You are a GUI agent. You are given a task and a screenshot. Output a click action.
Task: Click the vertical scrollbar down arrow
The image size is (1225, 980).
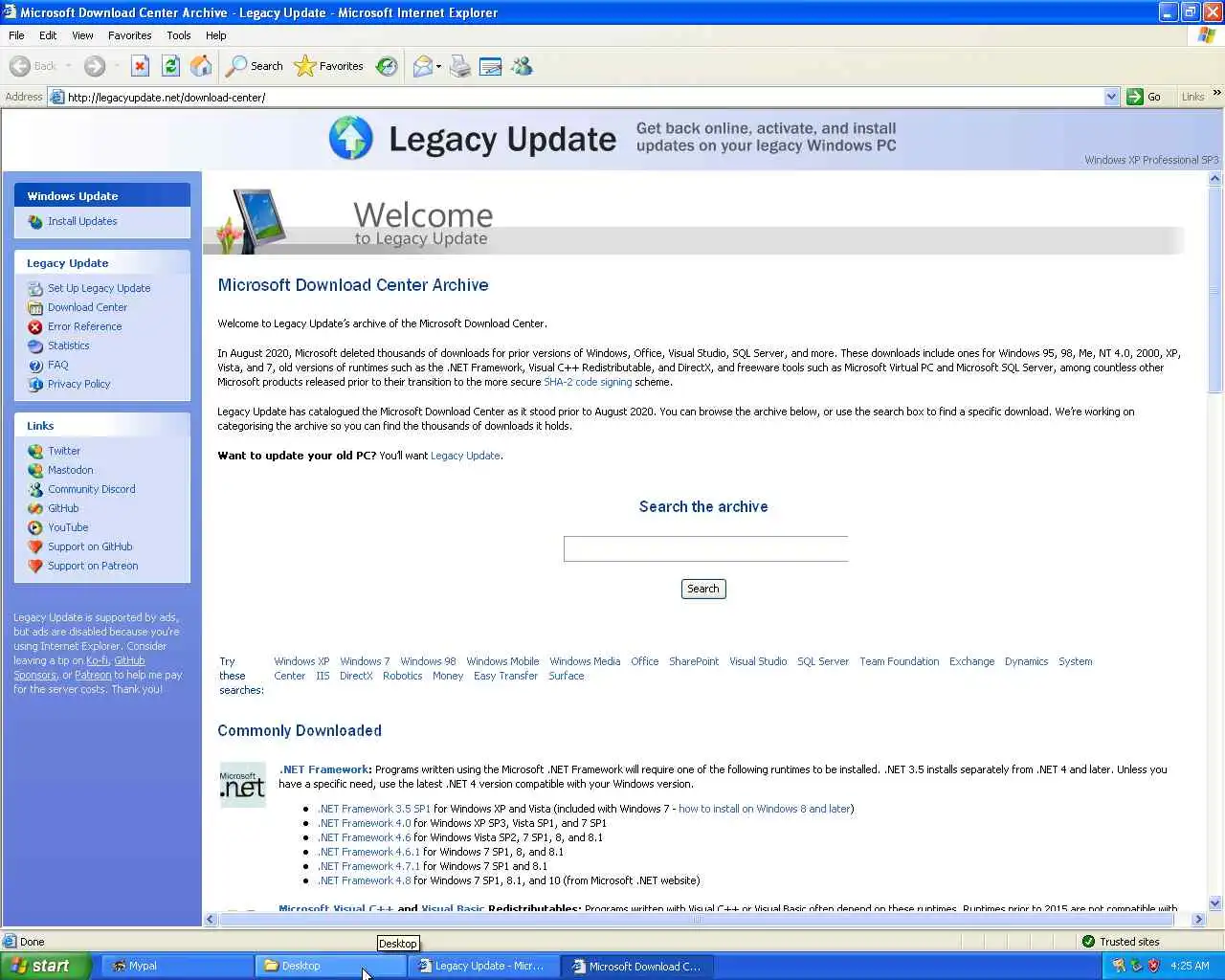1215,902
